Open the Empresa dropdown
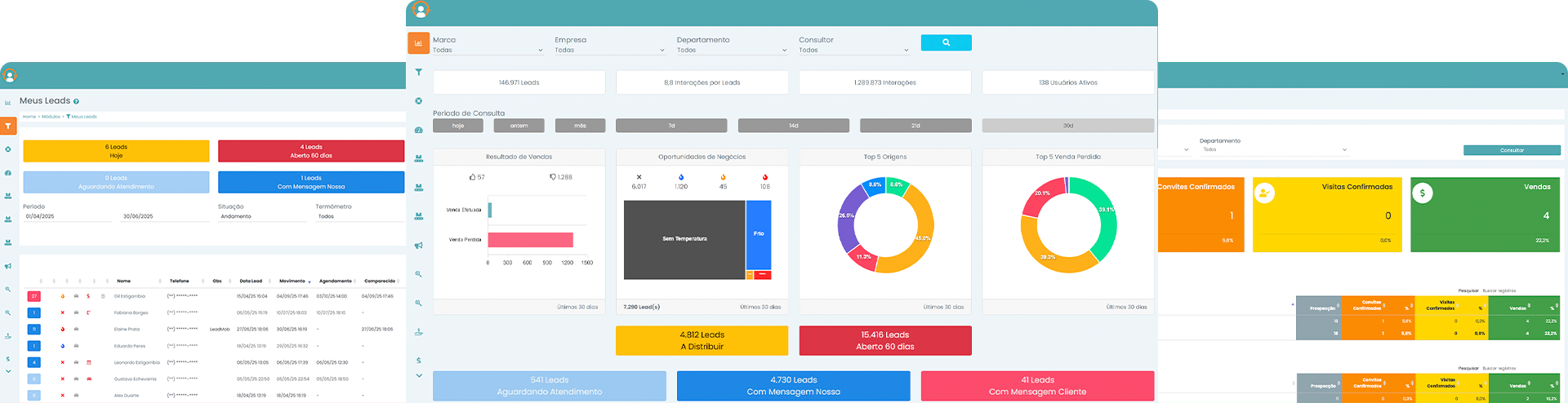The height and width of the screenshot is (403, 1568). point(610,51)
